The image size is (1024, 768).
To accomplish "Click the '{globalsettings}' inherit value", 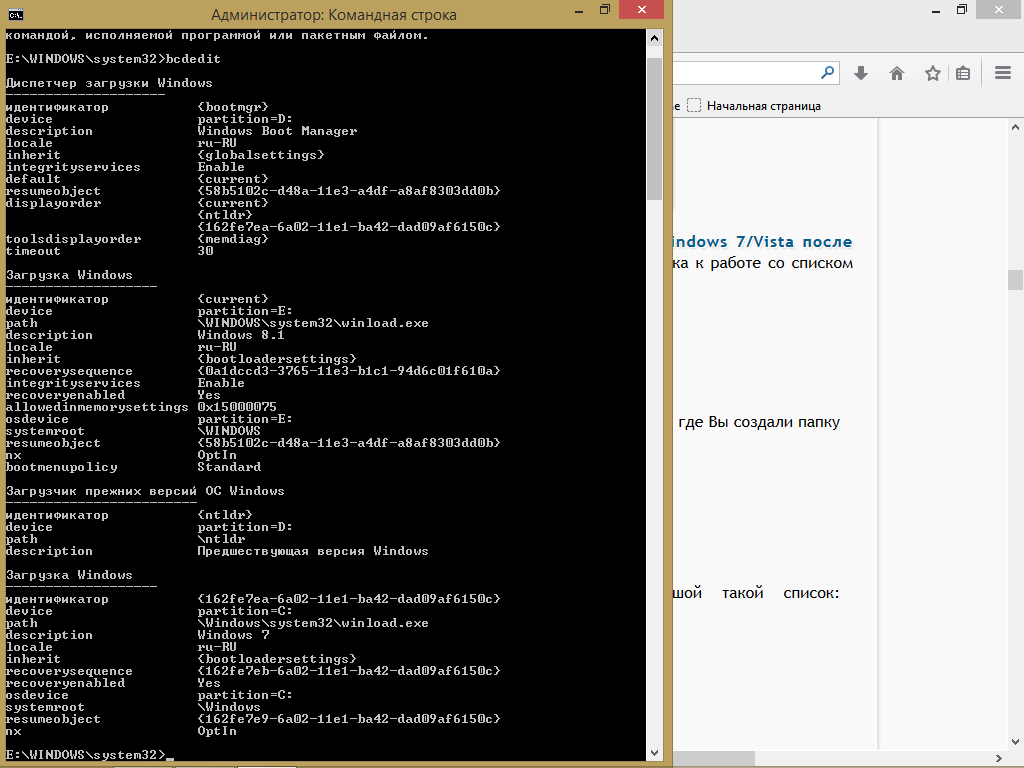I will tap(261, 155).
